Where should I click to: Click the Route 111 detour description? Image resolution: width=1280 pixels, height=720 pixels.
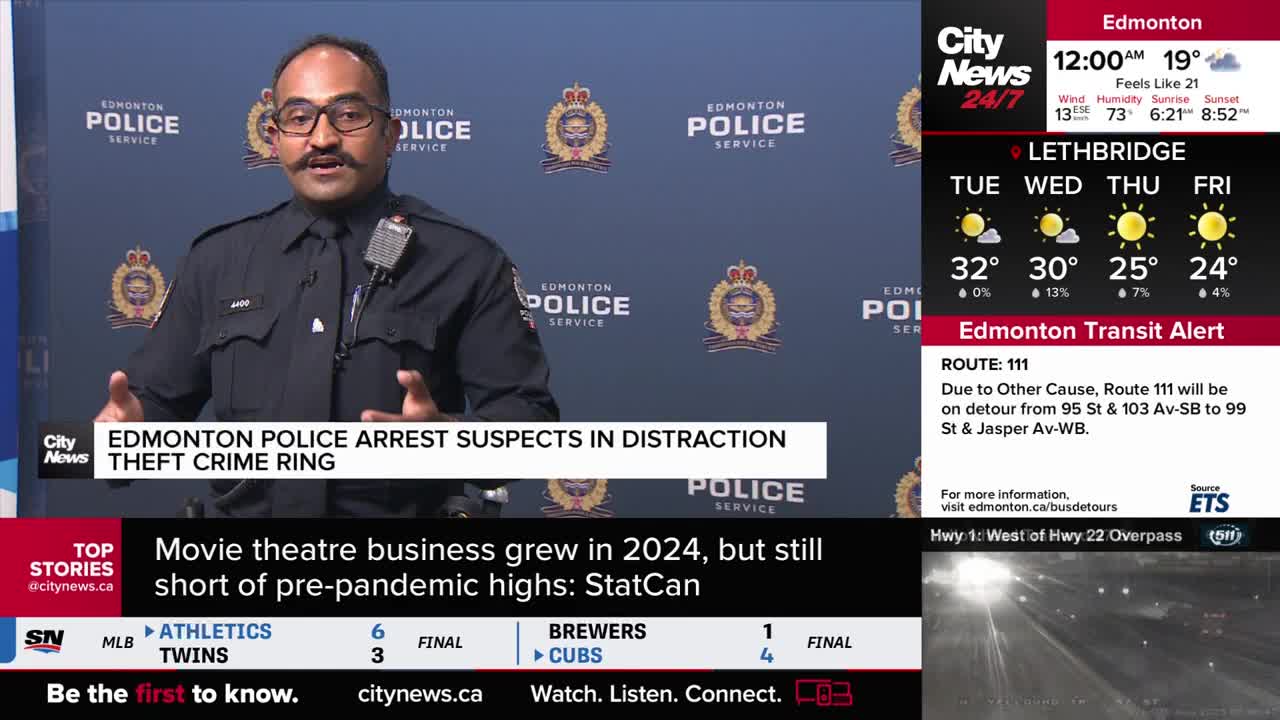point(1093,409)
